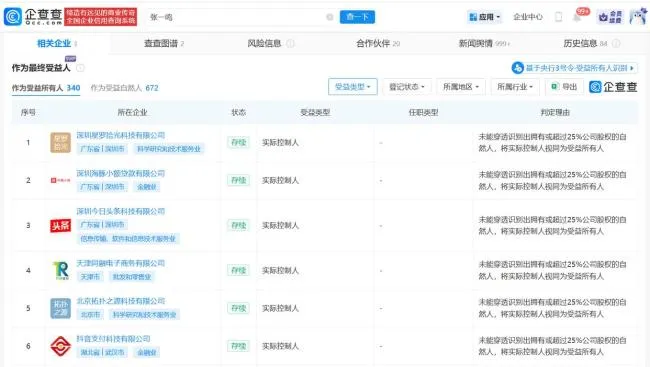Expand the 所属地区 filter dropdown
This screenshot has height=367, width=650.
(x=461, y=87)
